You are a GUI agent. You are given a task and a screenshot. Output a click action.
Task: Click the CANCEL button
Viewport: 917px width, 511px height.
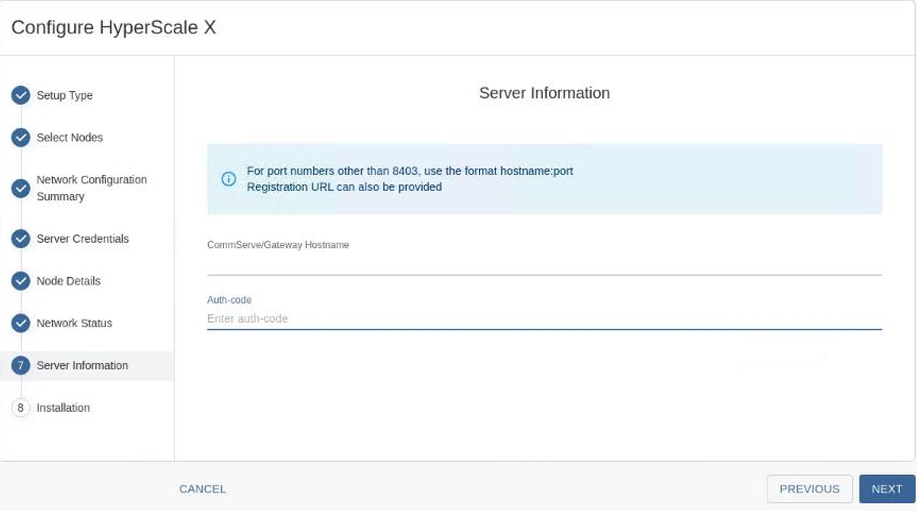[x=202, y=489]
